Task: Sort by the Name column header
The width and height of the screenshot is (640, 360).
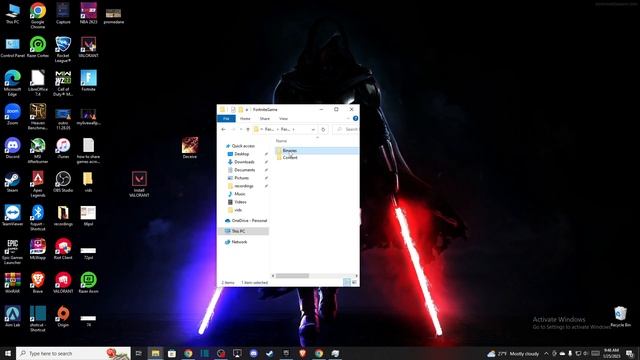Action: click(x=281, y=141)
